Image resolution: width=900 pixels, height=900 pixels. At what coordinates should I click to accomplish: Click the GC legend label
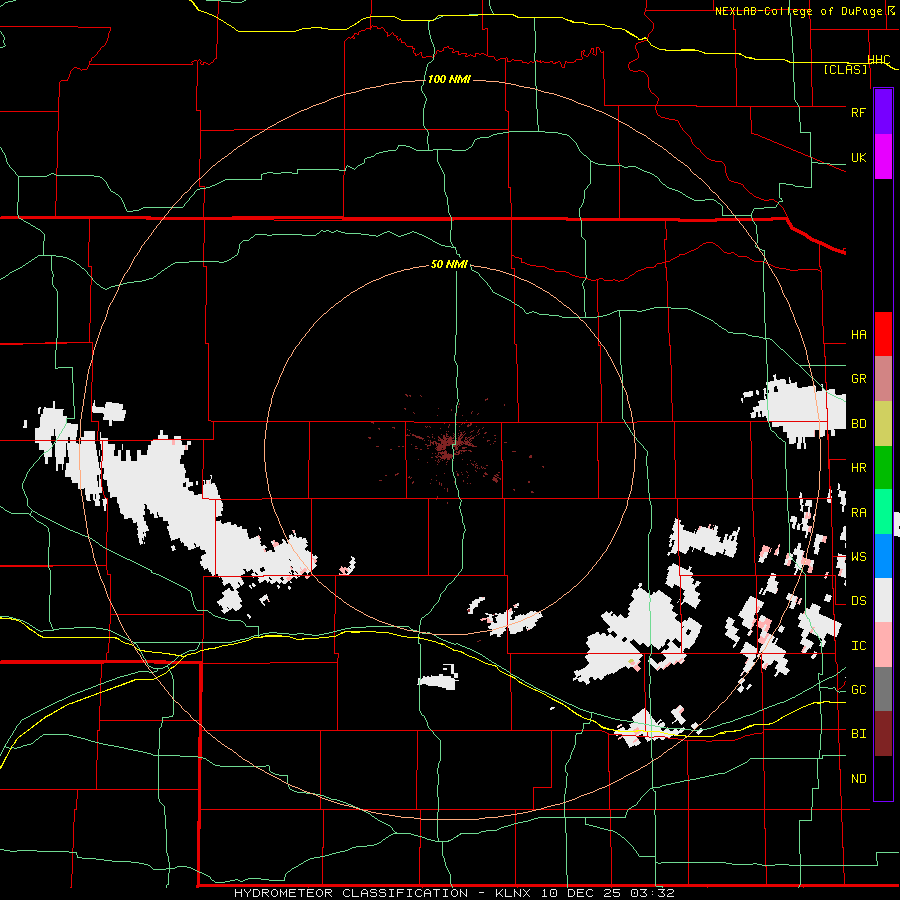point(858,690)
